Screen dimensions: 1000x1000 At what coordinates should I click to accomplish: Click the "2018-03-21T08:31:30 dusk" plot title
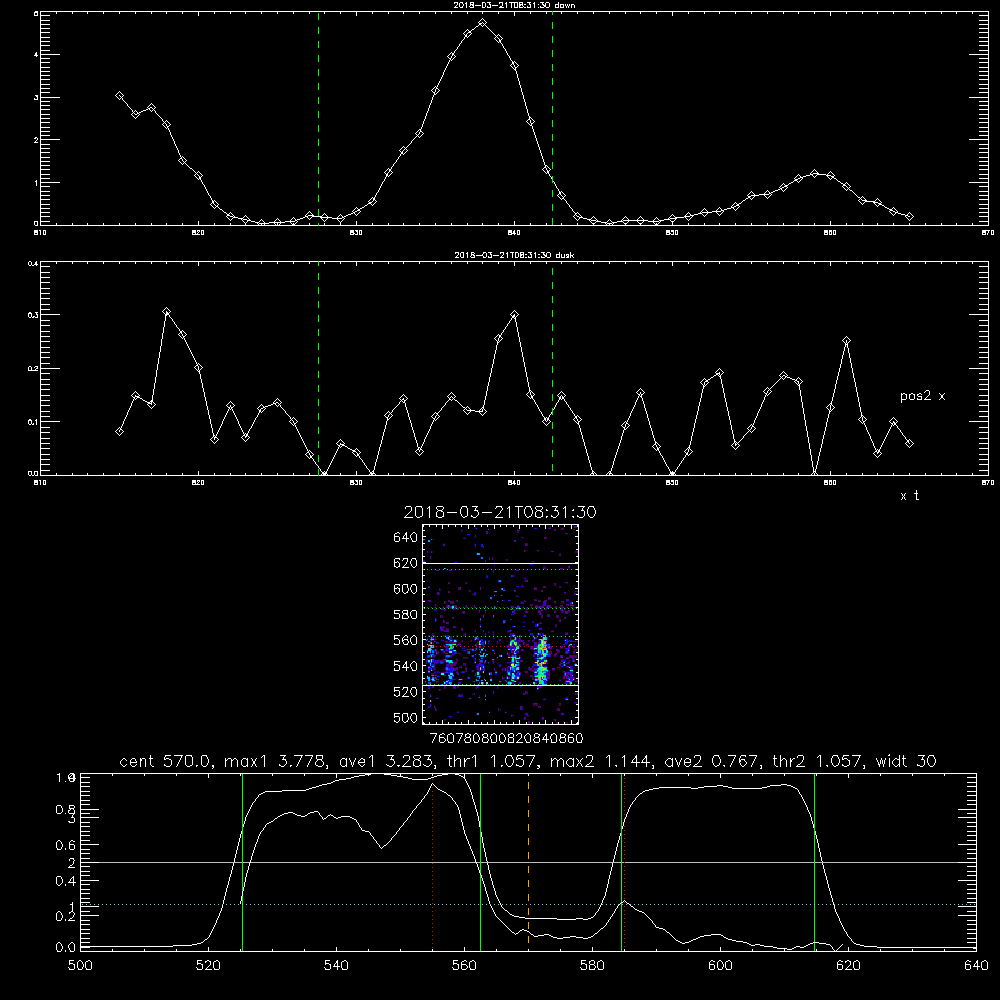[x=514, y=254]
